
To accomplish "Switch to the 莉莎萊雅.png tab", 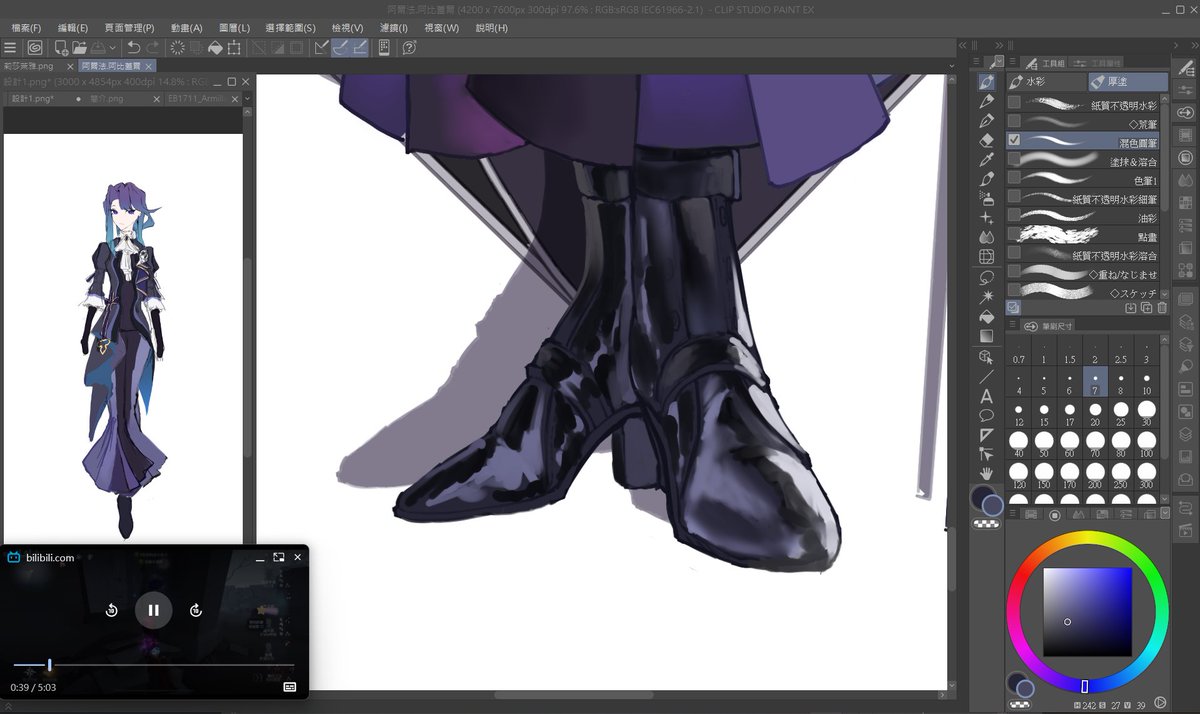I will point(31,65).
